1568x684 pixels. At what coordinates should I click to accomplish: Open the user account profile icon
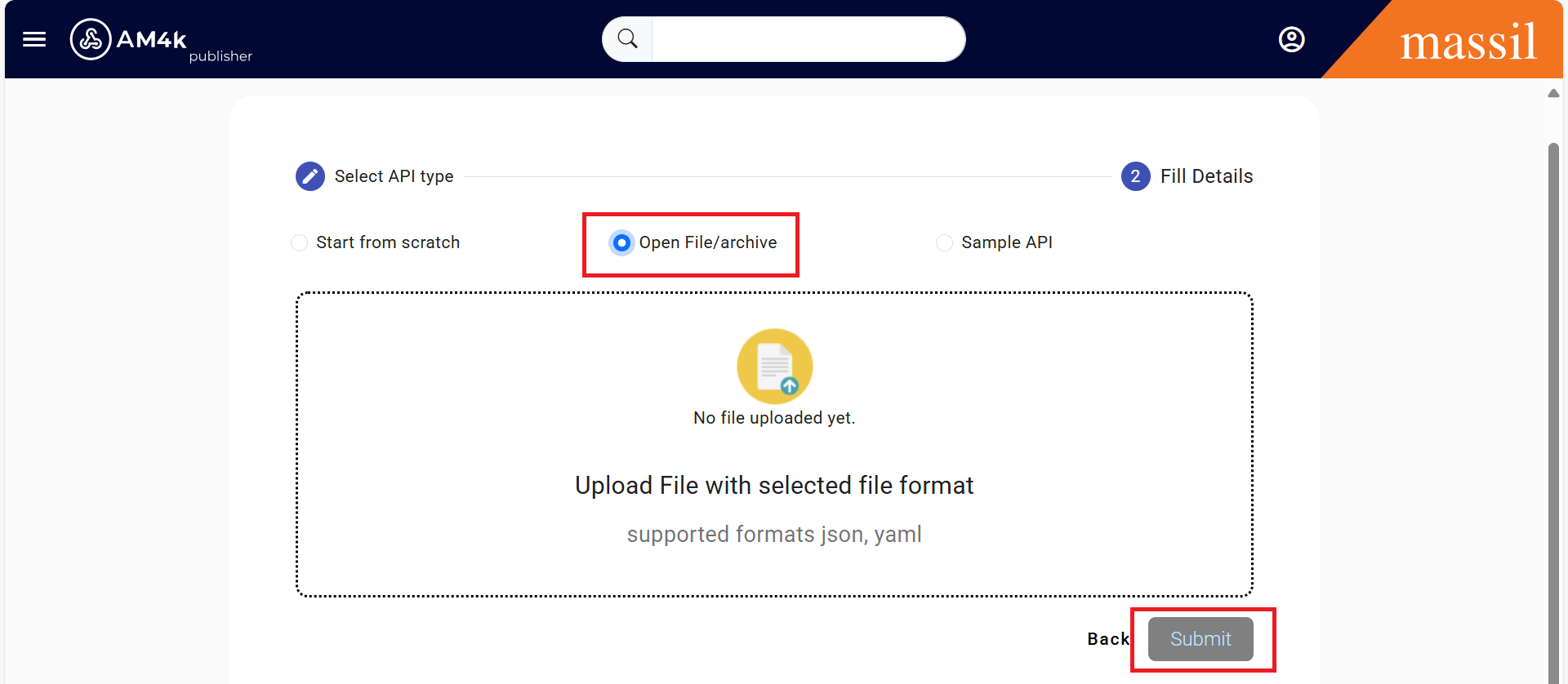coord(1291,39)
